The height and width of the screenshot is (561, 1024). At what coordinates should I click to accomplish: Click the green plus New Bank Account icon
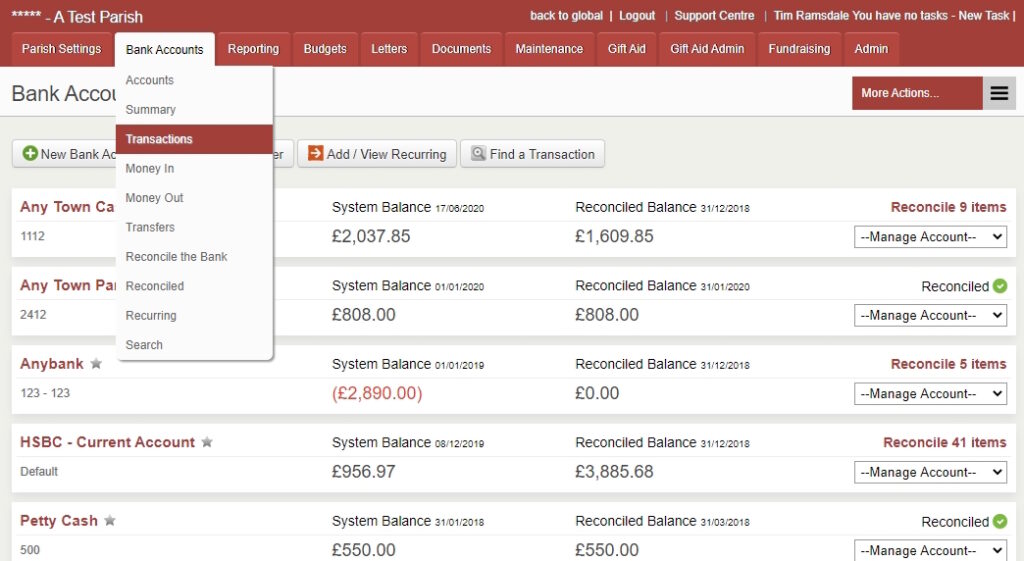pyautogui.click(x=30, y=154)
